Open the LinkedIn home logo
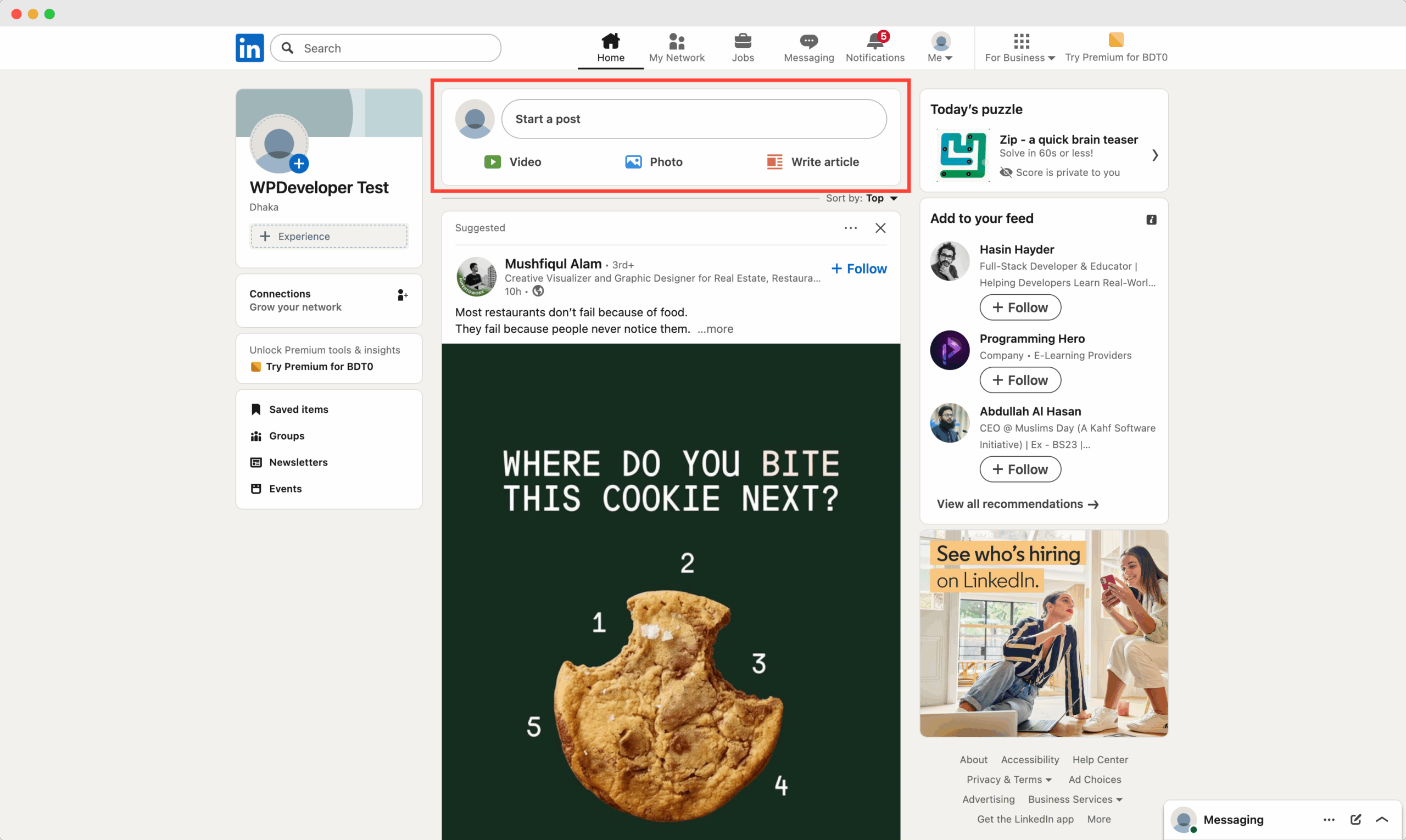 point(249,48)
